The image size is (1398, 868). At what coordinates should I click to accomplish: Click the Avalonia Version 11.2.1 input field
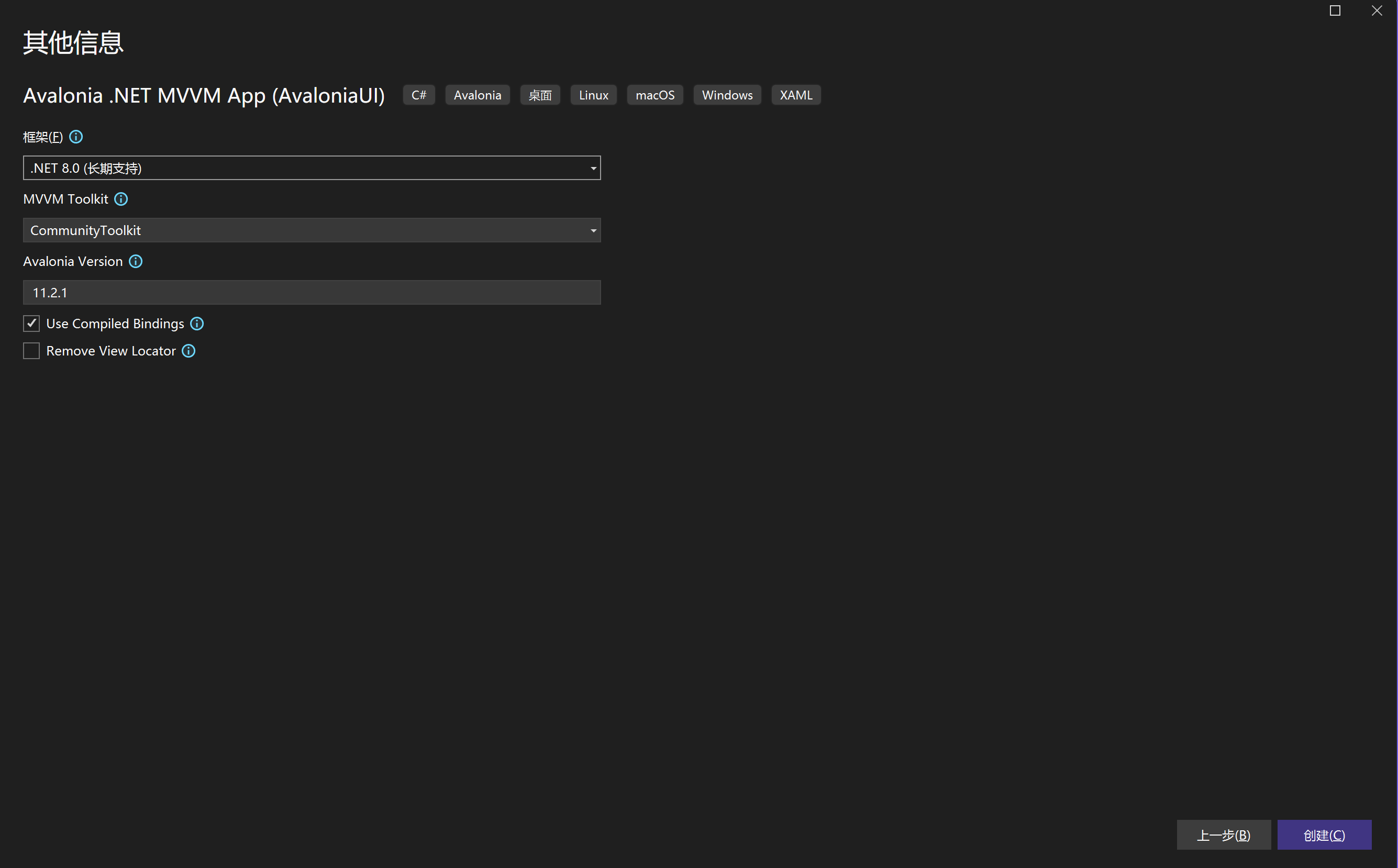coord(312,293)
